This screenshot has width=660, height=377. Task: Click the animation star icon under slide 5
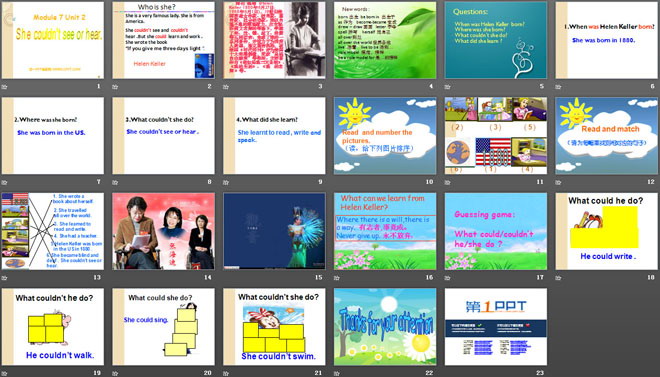(x=448, y=87)
